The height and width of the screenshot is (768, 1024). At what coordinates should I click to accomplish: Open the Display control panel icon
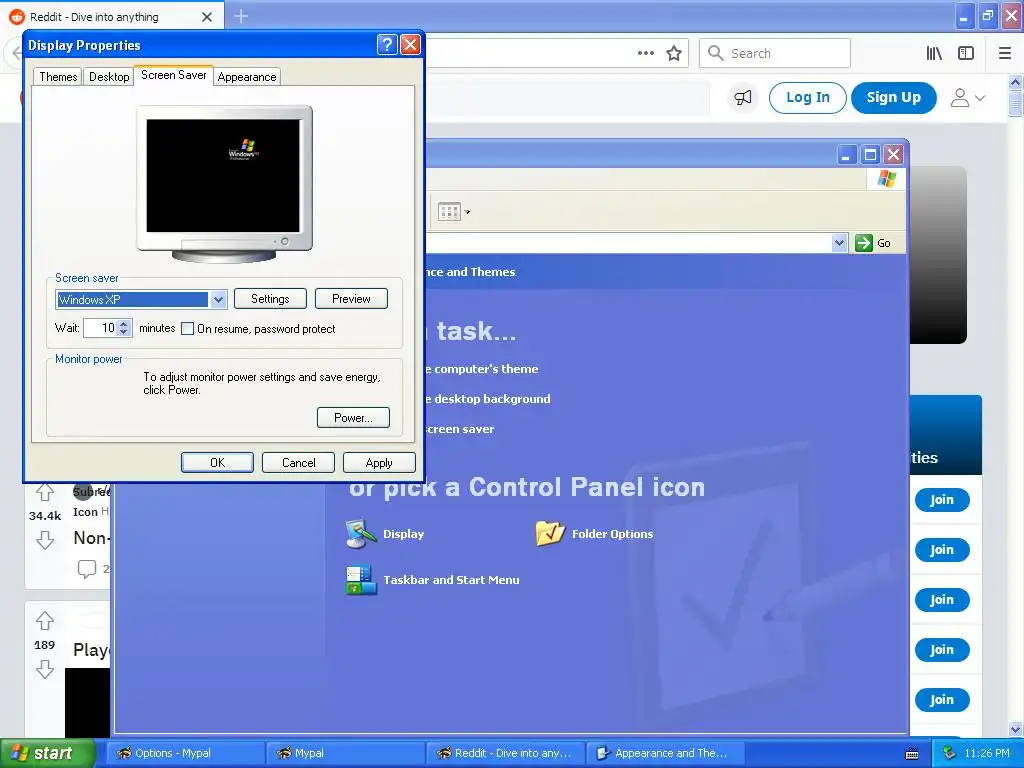[x=384, y=534]
